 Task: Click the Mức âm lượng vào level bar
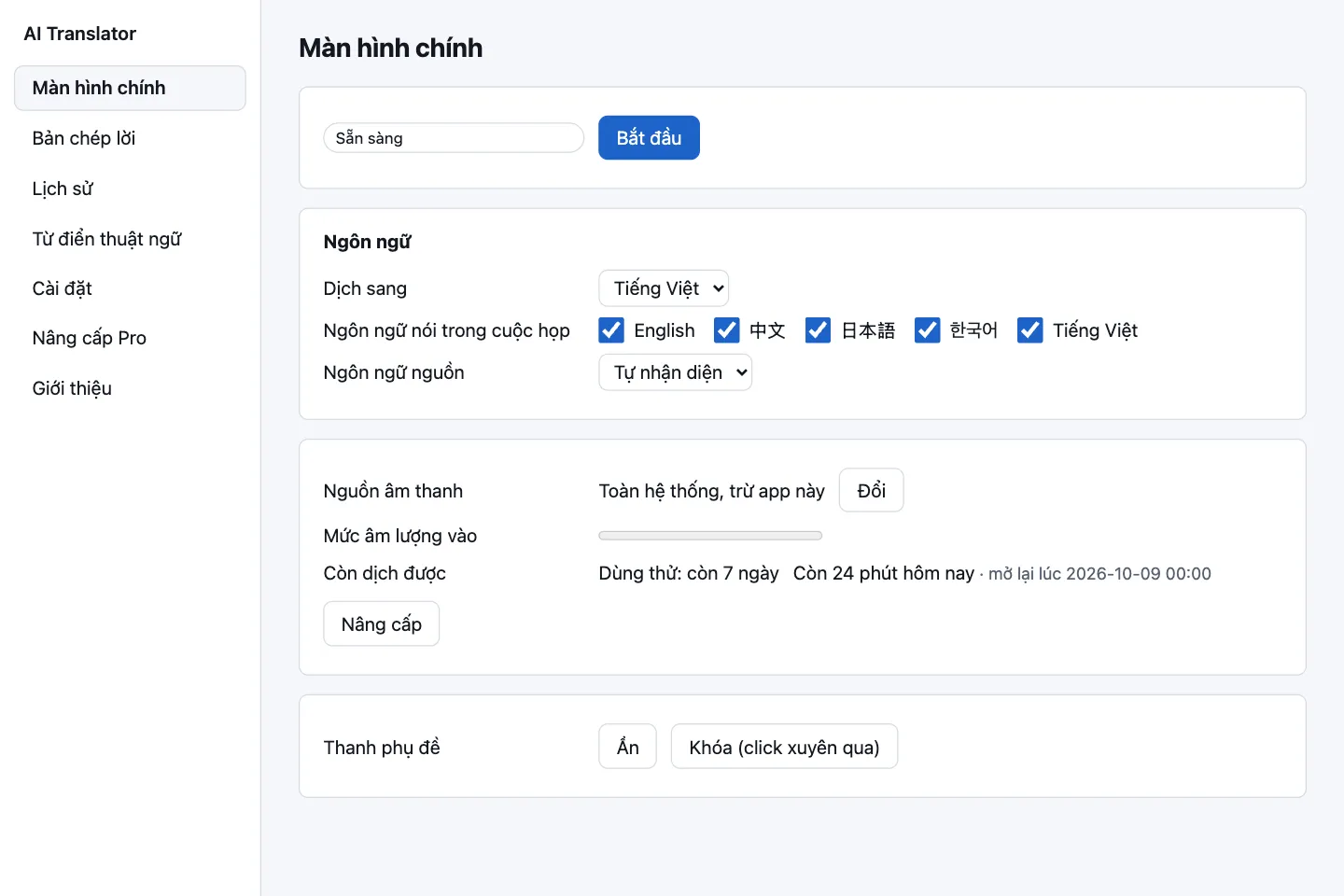pyautogui.click(x=710, y=536)
